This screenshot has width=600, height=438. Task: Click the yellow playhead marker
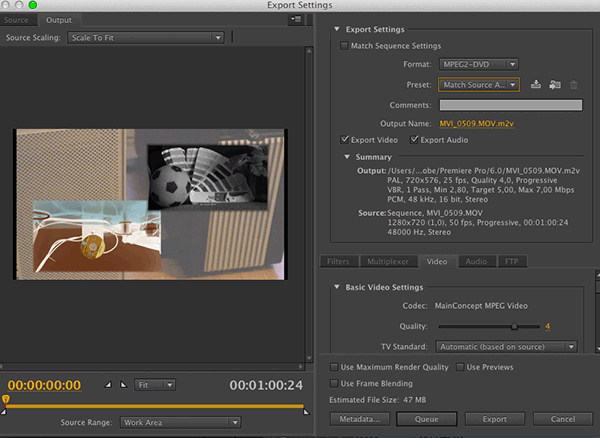[x=5, y=399]
